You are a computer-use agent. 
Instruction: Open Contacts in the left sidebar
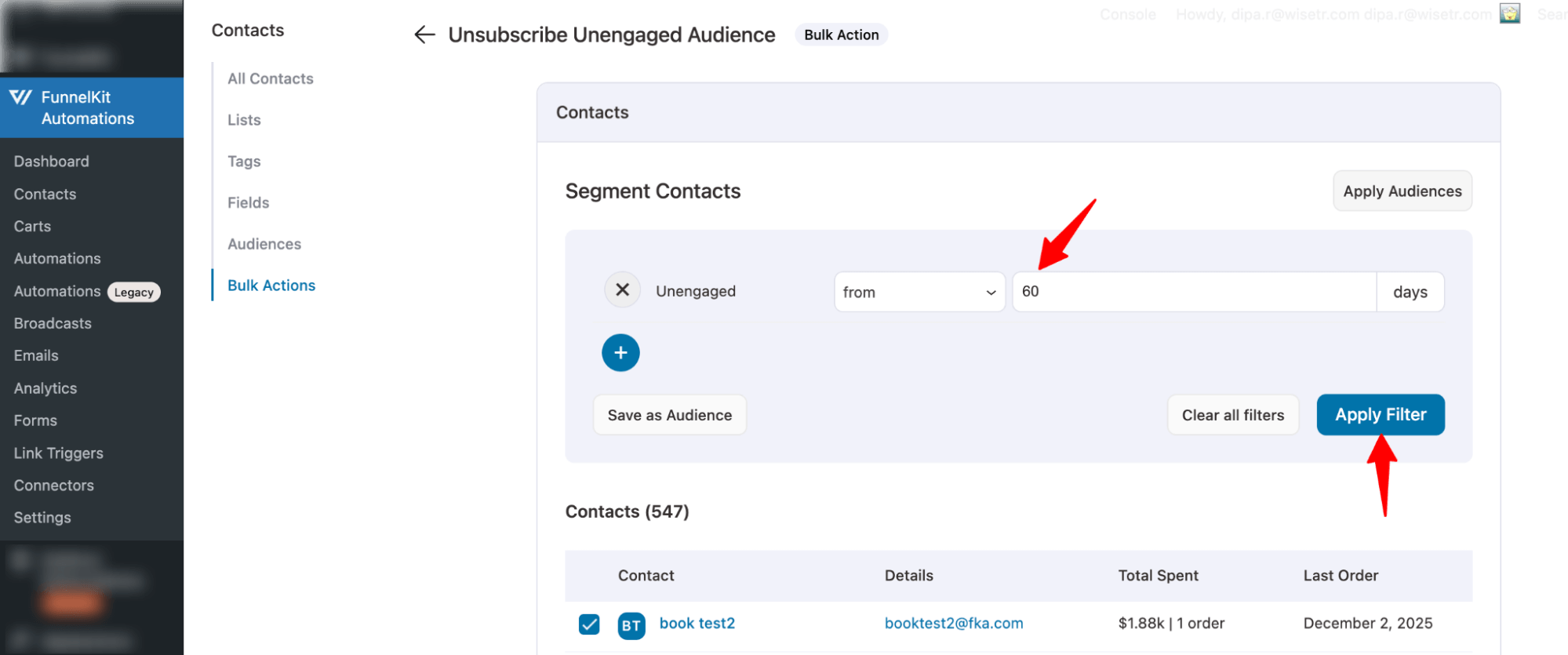[x=45, y=194]
